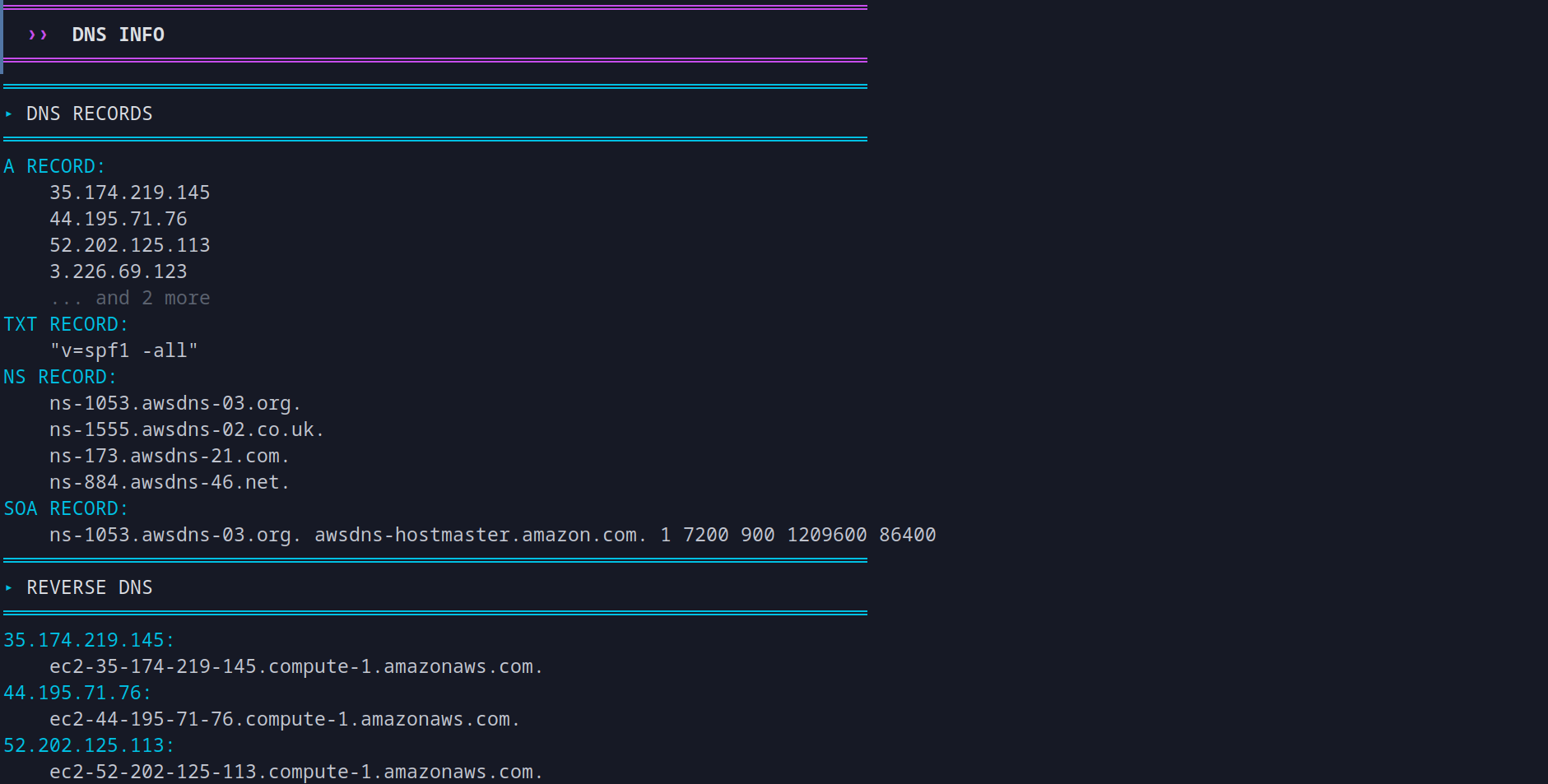
Task: Click the v=spf1 -all TXT value
Action: 123,350
